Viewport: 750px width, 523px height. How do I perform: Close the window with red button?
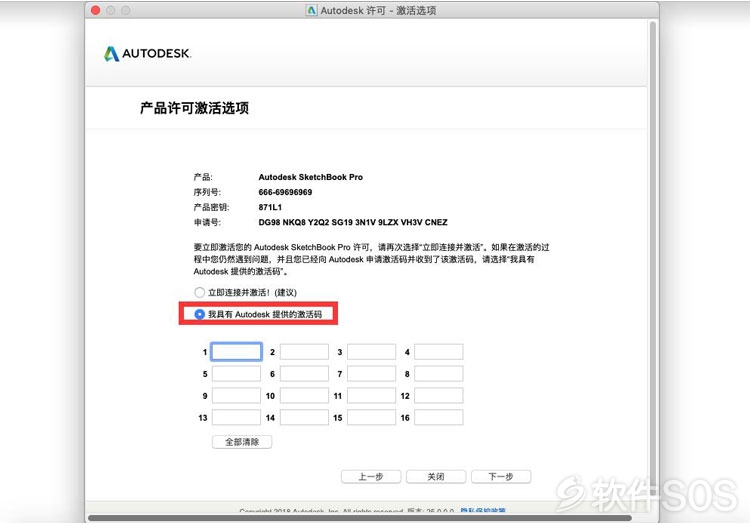click(x=96, y=10)
